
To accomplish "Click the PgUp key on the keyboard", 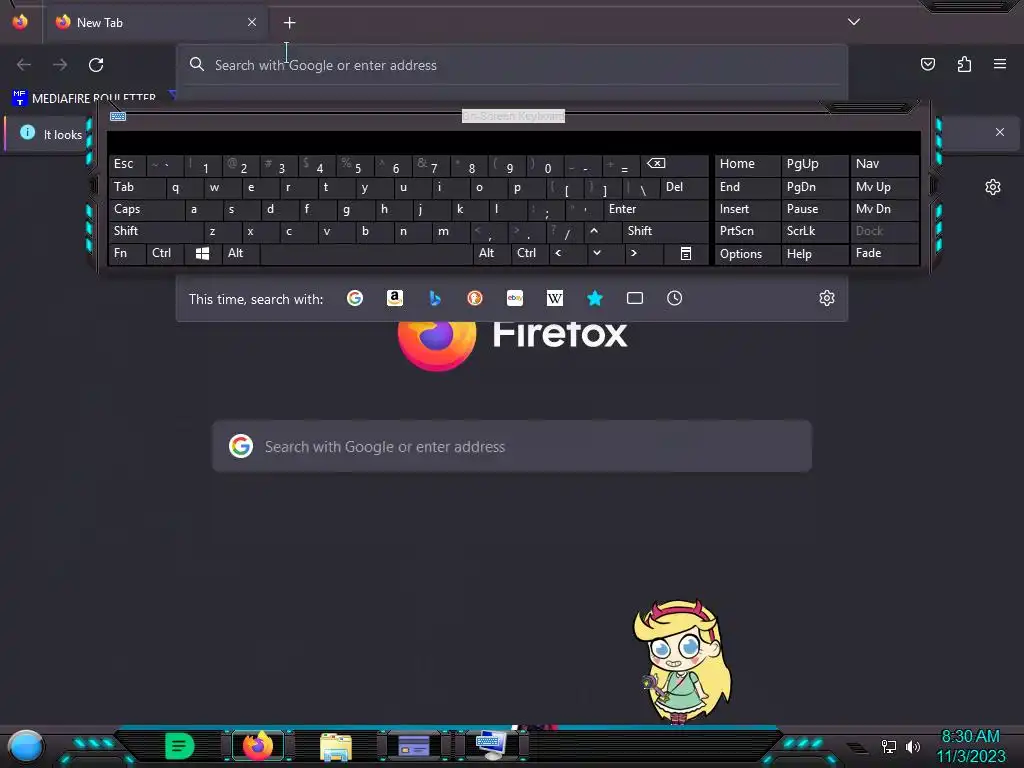I will [814, 165].
